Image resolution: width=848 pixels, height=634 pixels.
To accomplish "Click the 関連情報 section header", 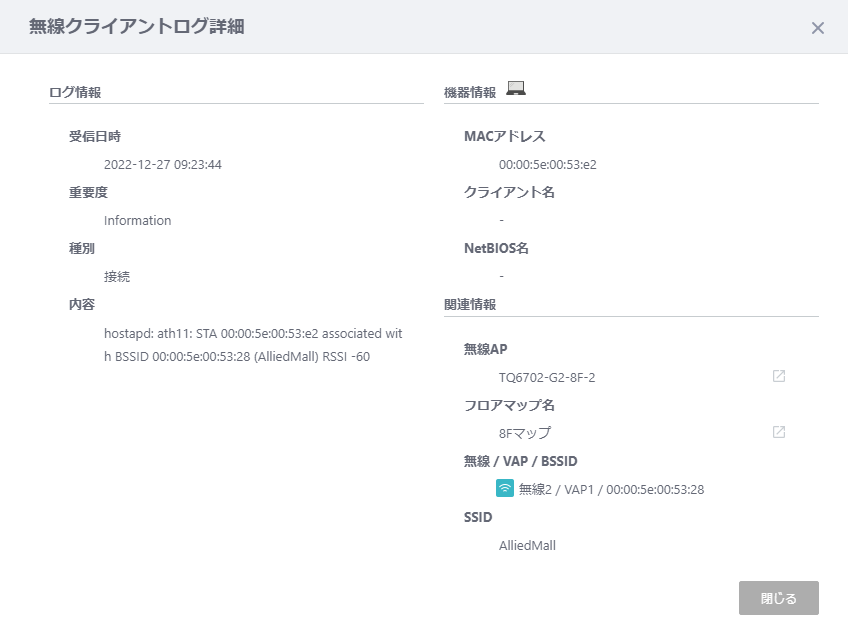I will [x=470, y=304].
